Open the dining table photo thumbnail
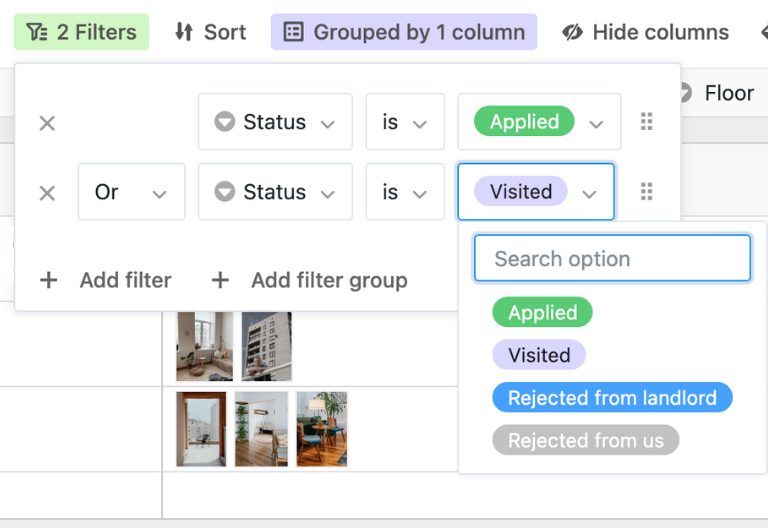Image resolution: width=768 pixels, height=528 pixels. 322,429
